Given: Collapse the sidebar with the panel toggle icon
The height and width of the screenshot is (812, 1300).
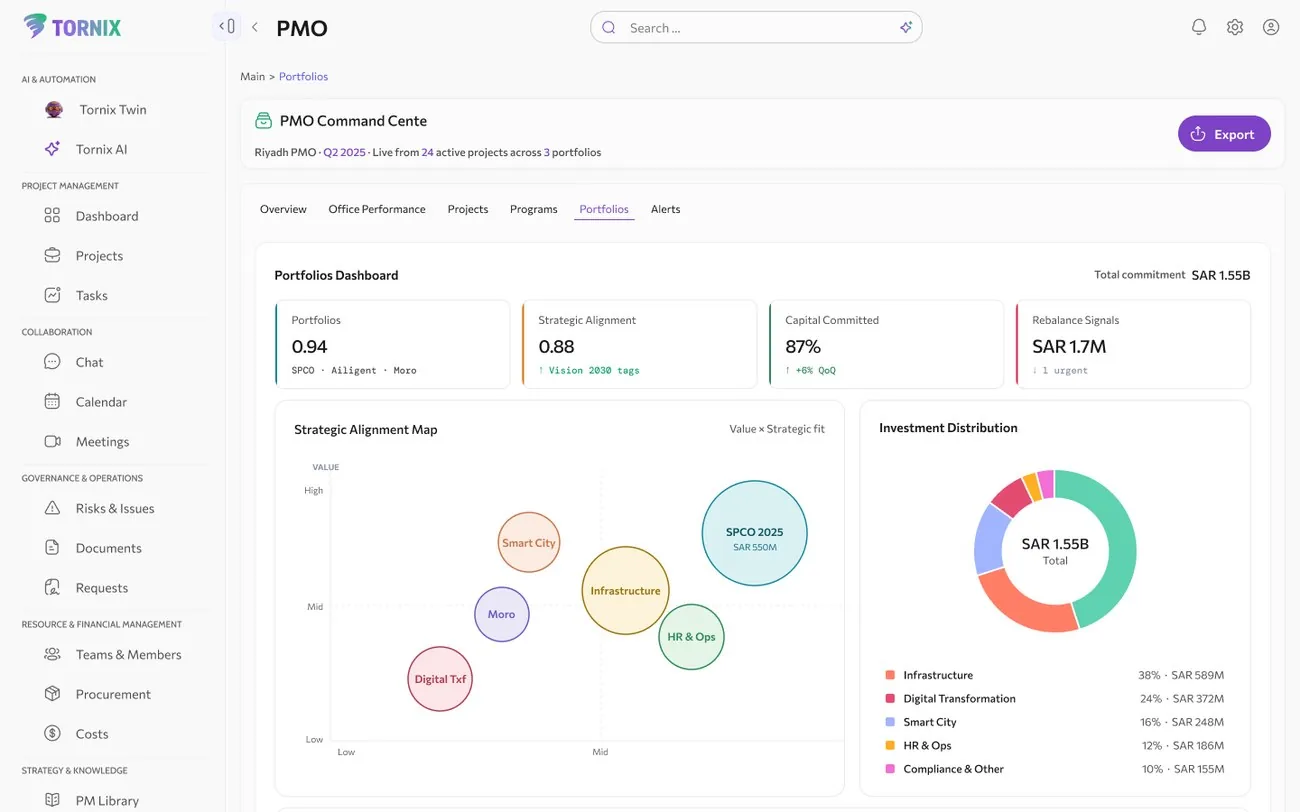Looking at the screenshot, I should [227, 27].
